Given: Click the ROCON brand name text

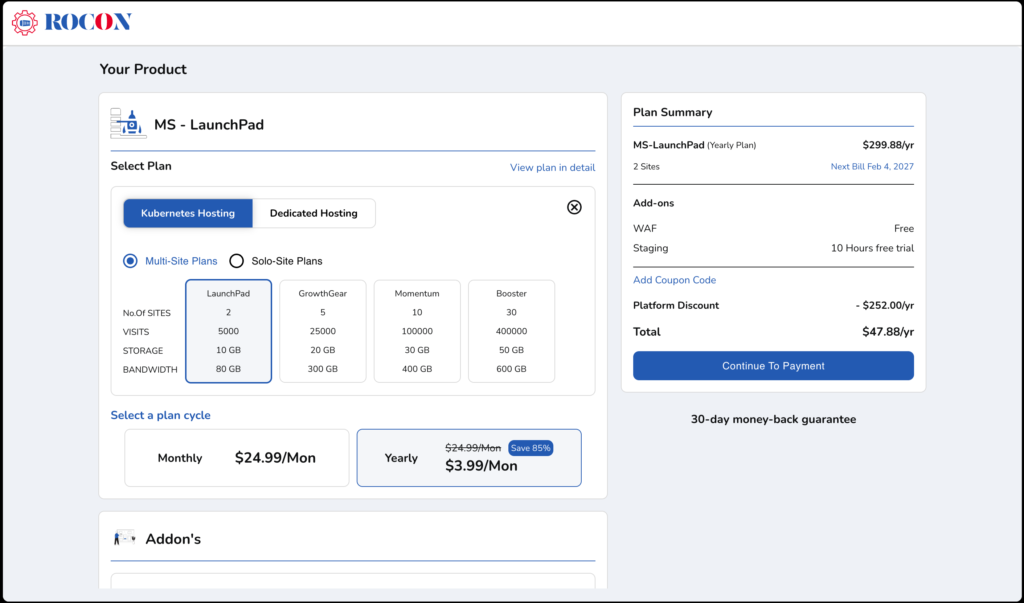Looking at the screenshot, I should tap(88, 22).
